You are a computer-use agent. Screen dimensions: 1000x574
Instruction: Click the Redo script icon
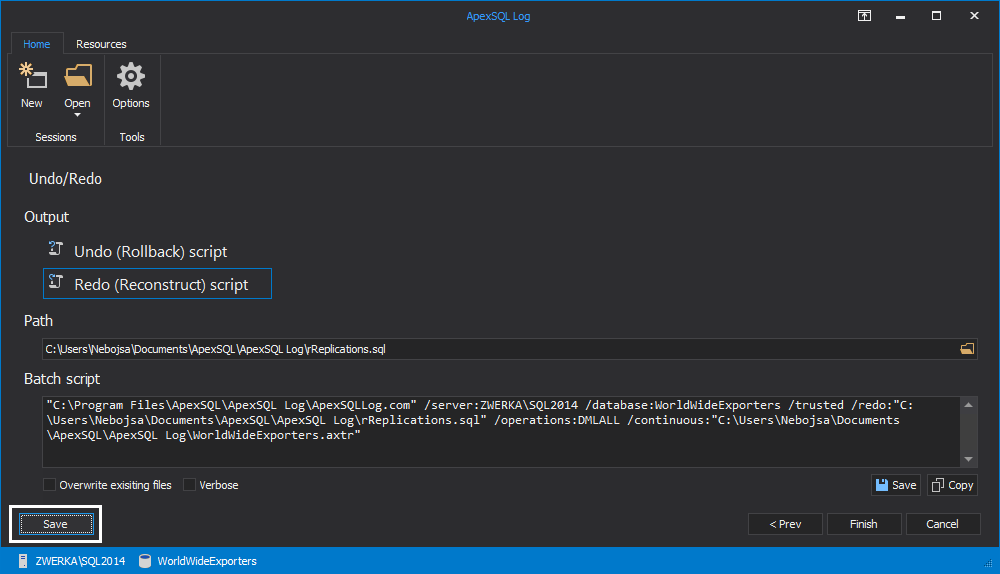56,281
